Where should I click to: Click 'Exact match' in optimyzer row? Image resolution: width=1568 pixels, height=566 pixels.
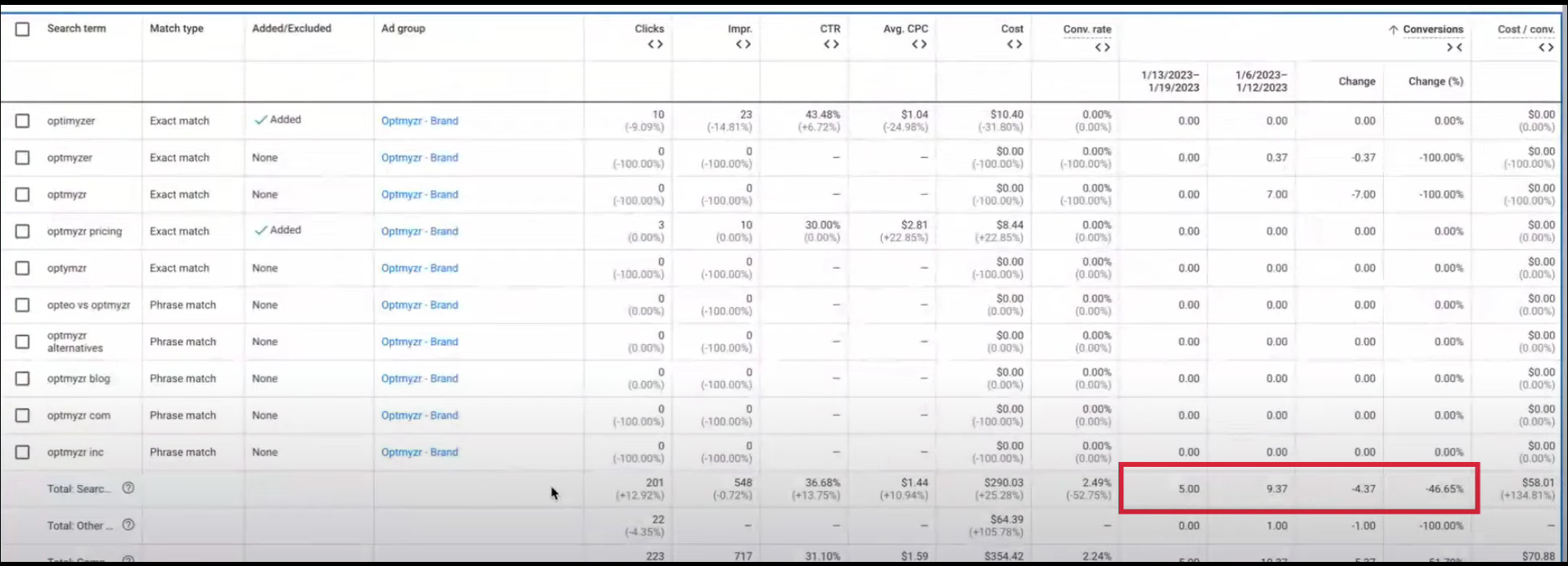pyautogui.click(x=179, y=120)
